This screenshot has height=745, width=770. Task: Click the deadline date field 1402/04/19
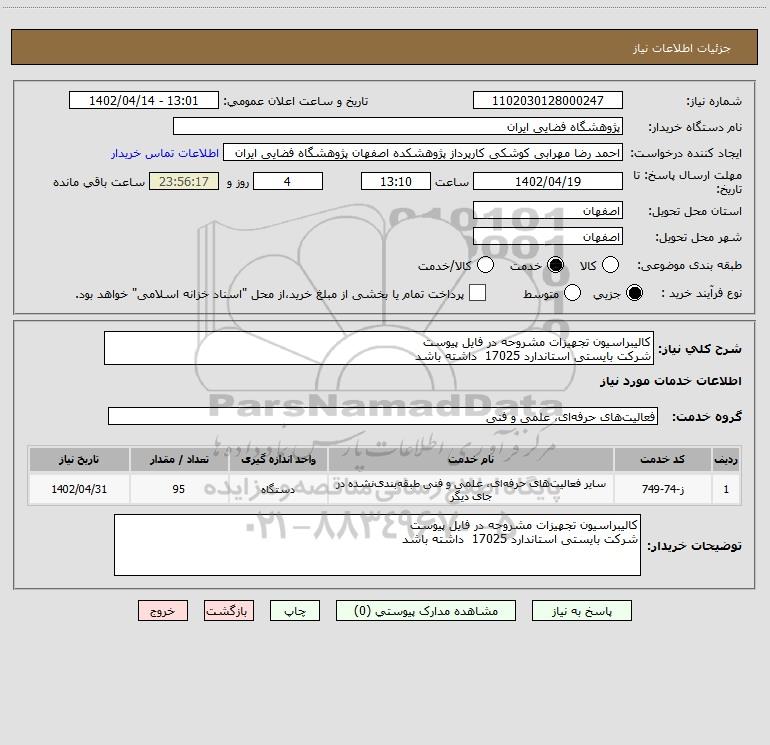tap(548, 181)
